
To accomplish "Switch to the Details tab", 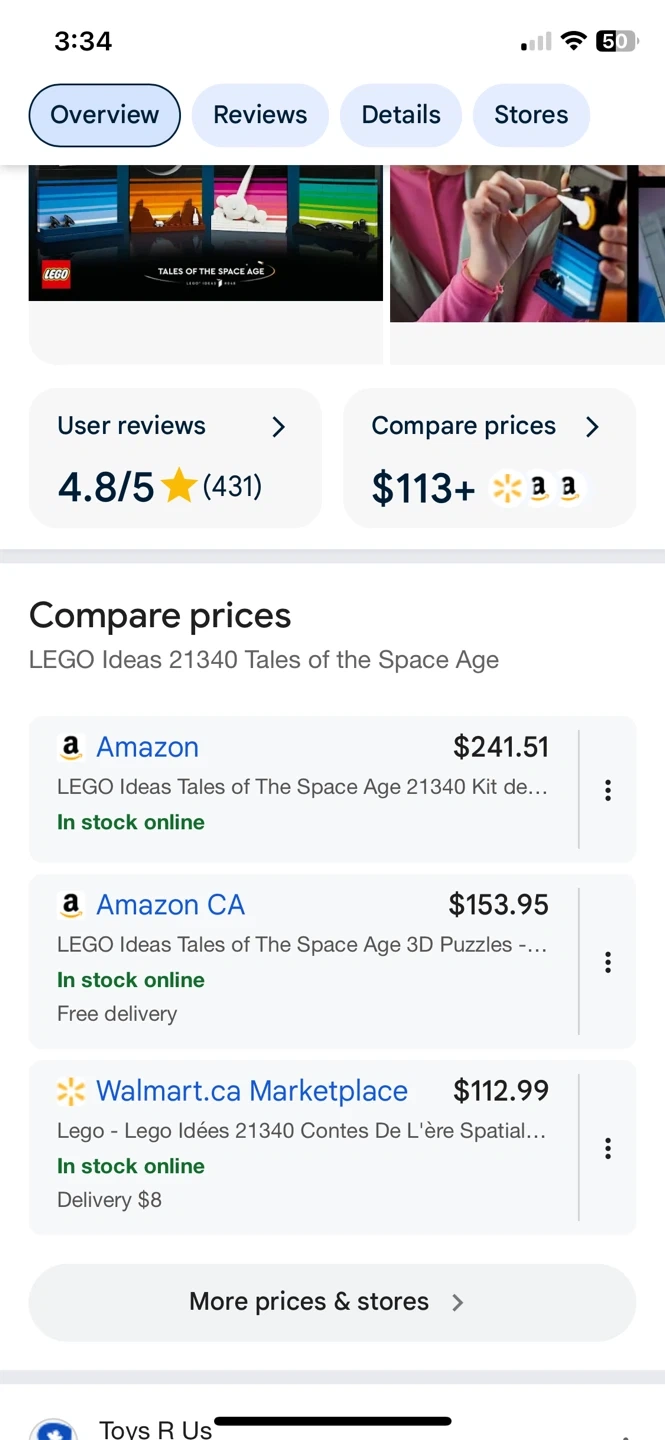I will point(401,115).
